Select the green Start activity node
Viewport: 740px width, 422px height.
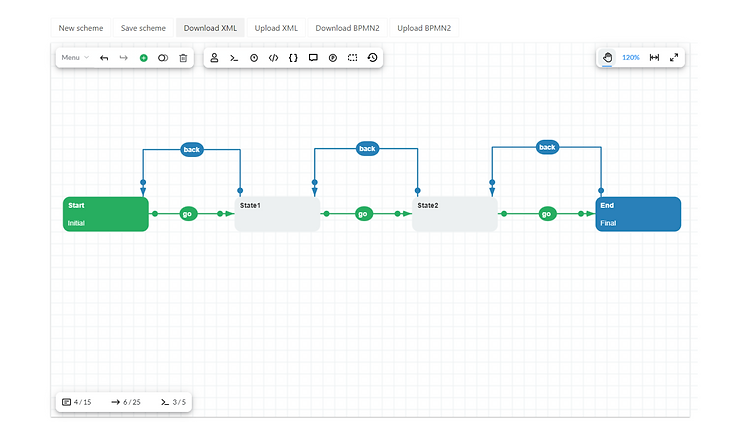tap(106, 214)
